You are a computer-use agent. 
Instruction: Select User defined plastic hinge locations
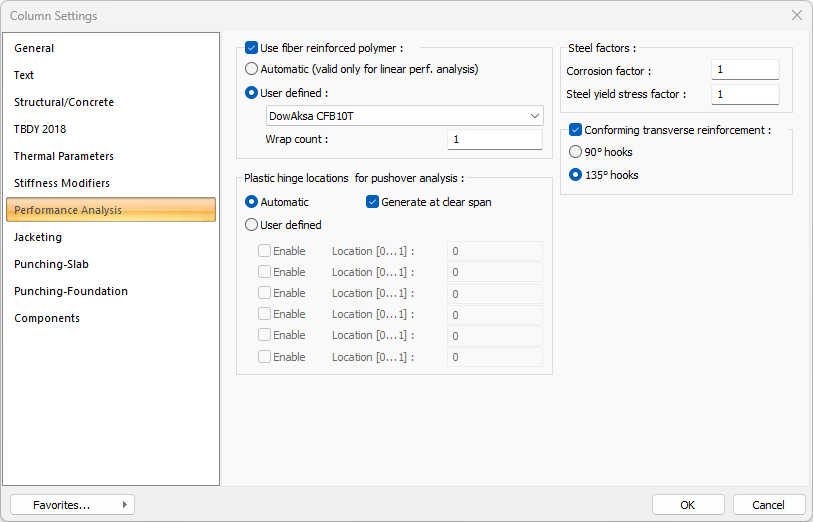click(252, 225)
